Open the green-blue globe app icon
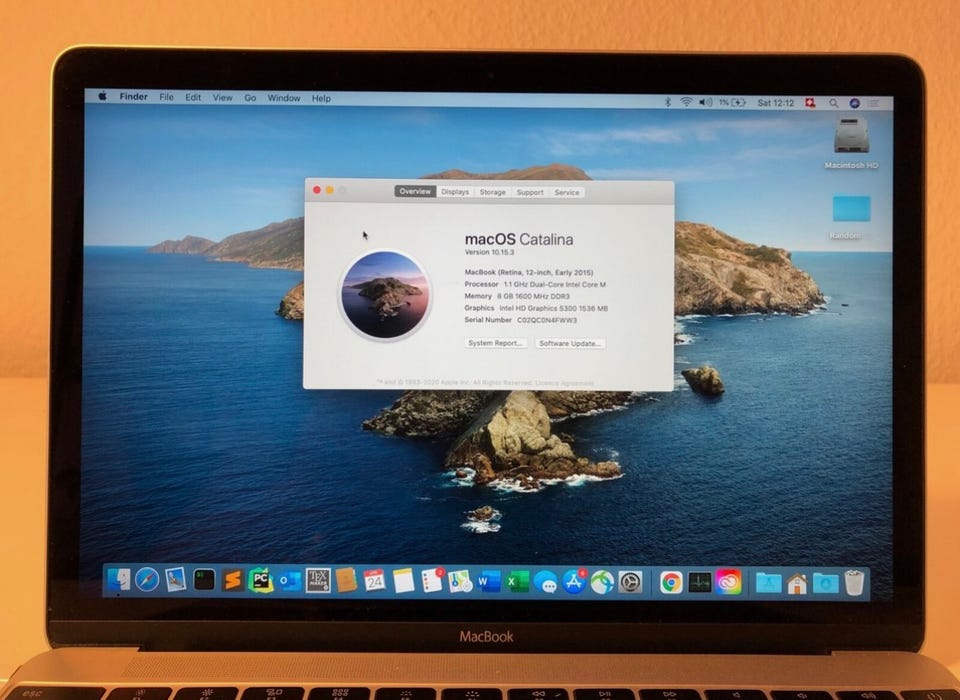This screenshot has width=960, height=700. click(x=602, y=582)
